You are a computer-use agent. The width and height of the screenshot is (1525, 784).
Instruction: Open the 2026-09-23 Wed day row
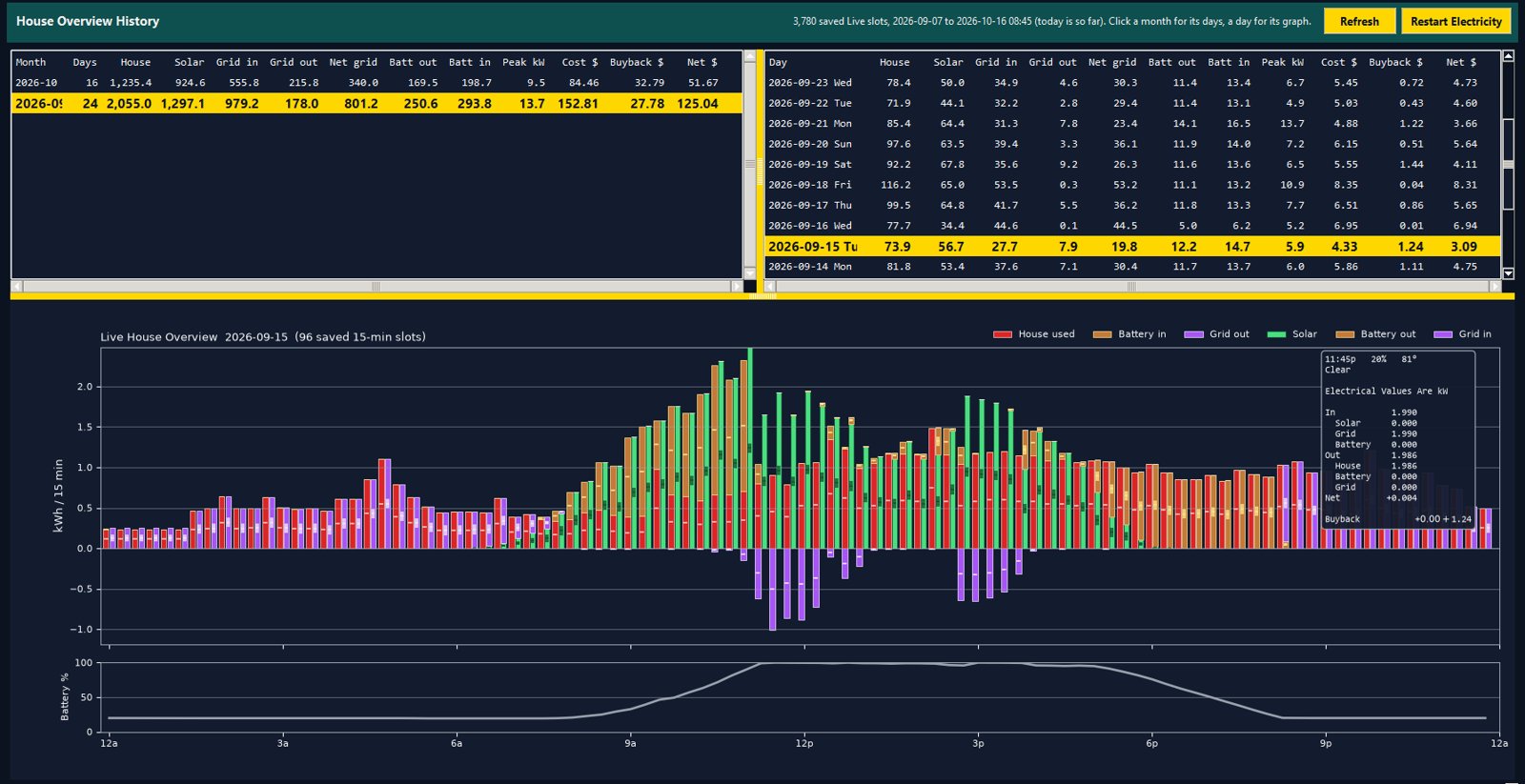[x=1133, y=83]
